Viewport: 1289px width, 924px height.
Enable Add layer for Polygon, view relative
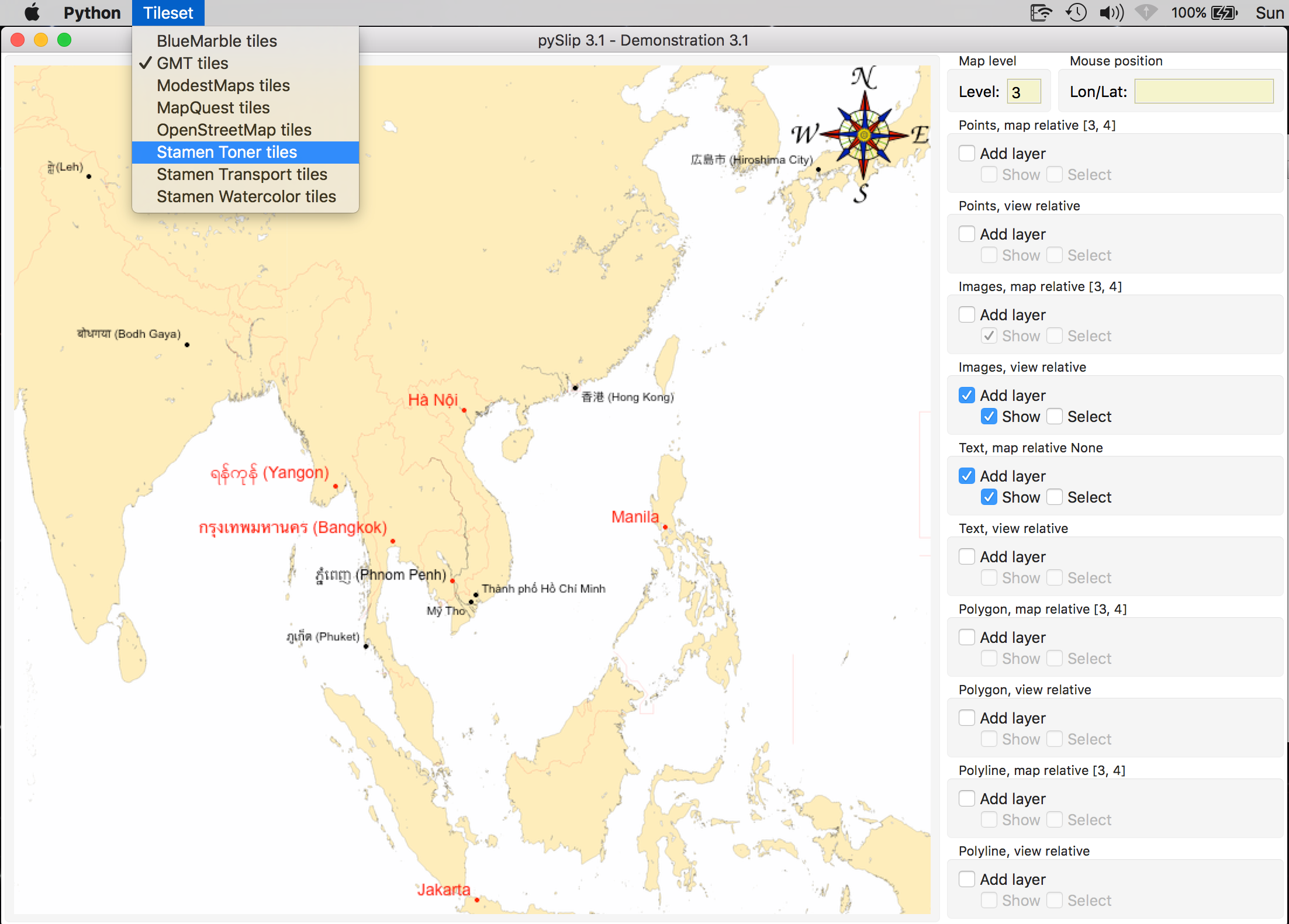[x=967, y=718]
